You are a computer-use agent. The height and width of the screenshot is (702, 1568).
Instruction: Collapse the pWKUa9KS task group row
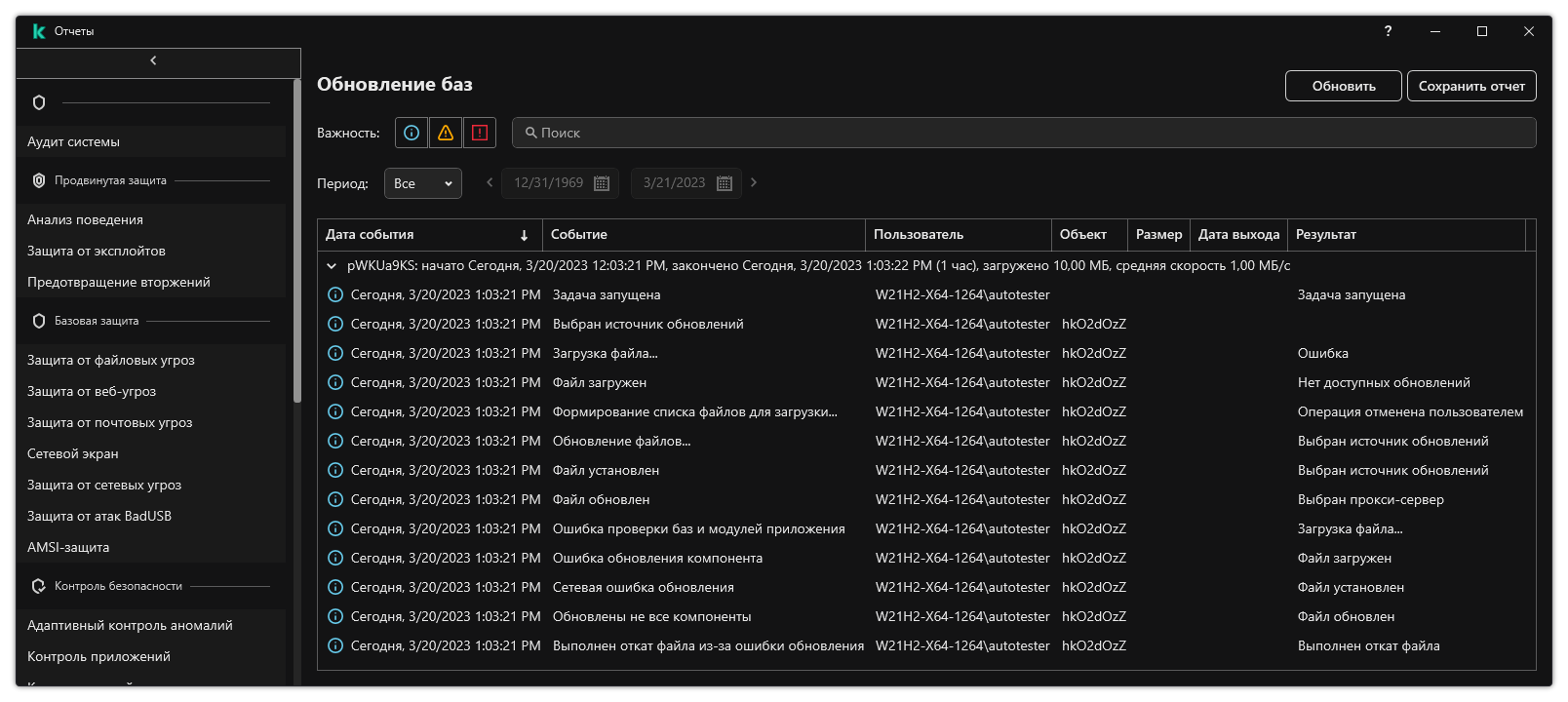(x=332, y=265)
